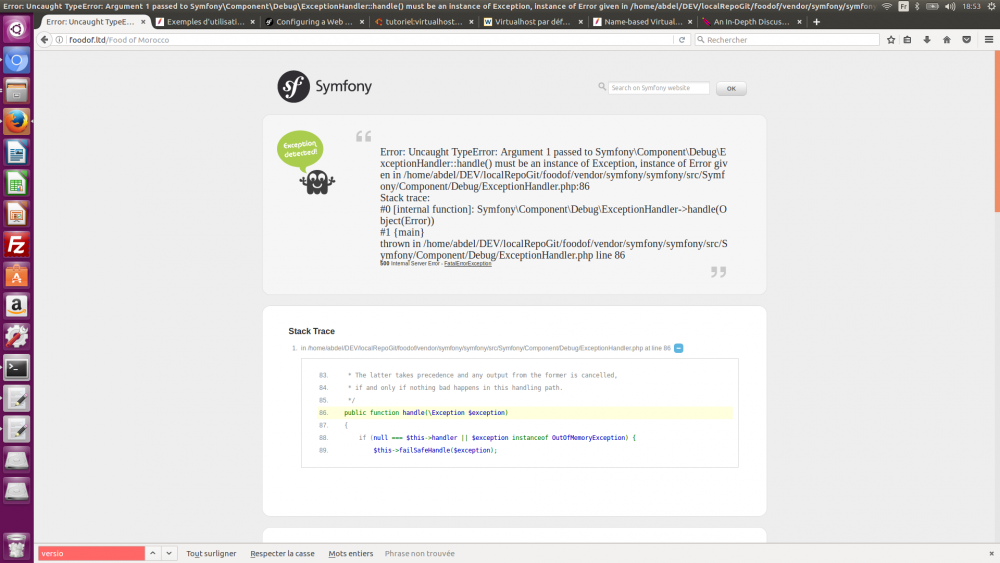Viewport: 1000px width, 563px height.
Task: Open LibreOffice Calc from the dock
Action: [x=17, y=184]
